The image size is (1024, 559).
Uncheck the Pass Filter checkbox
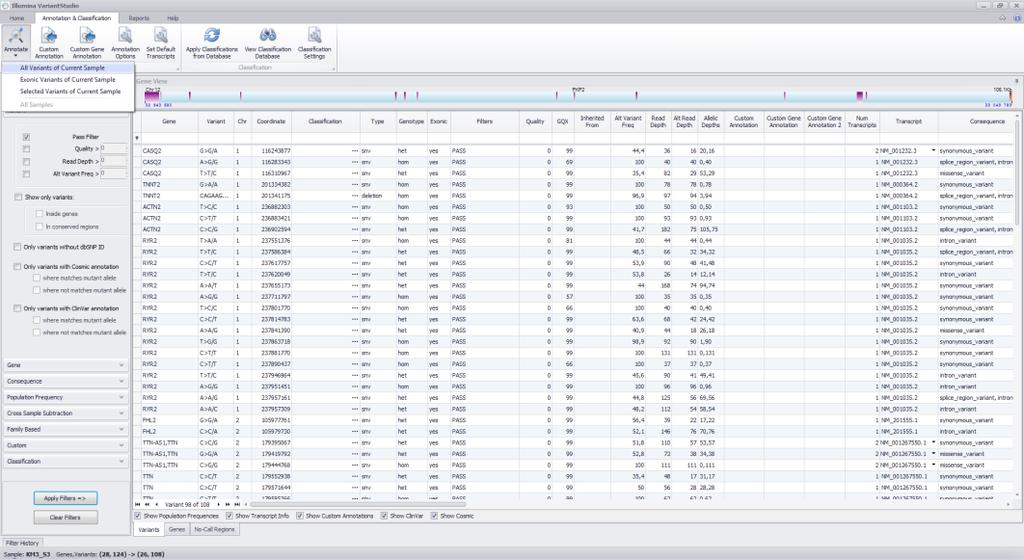pos(26,137)
